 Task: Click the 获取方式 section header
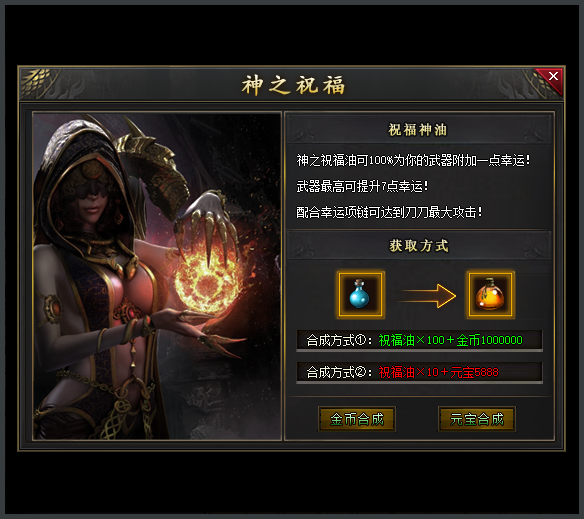pos(419,246)
